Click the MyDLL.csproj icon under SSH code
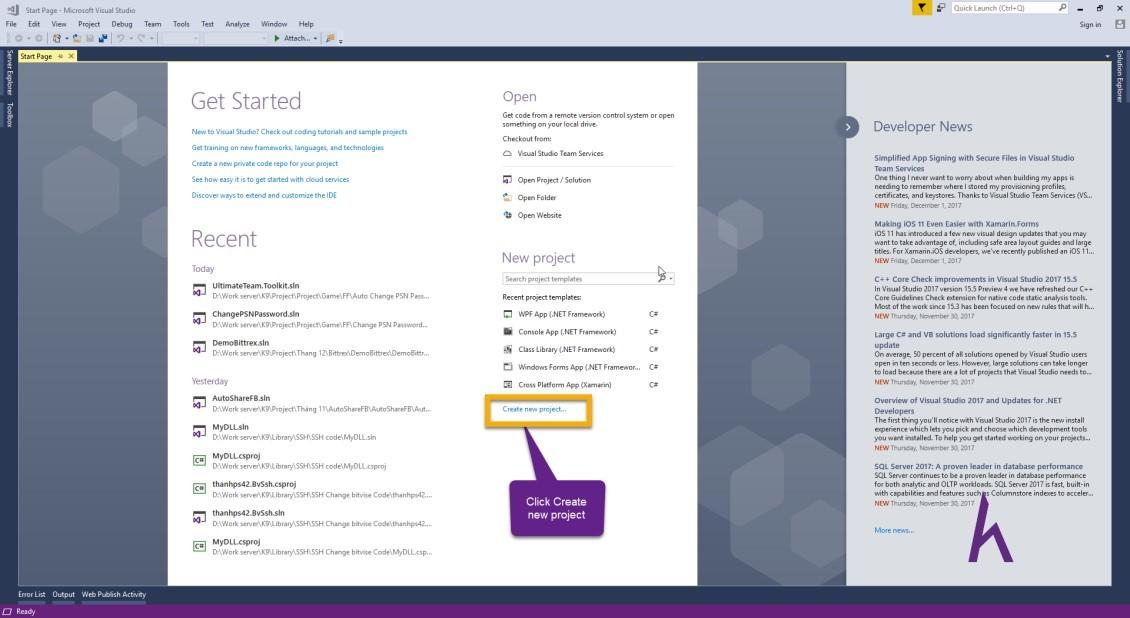Viewport: 1130px width, 618px height. pyautogui.click(x=199, y=460)
